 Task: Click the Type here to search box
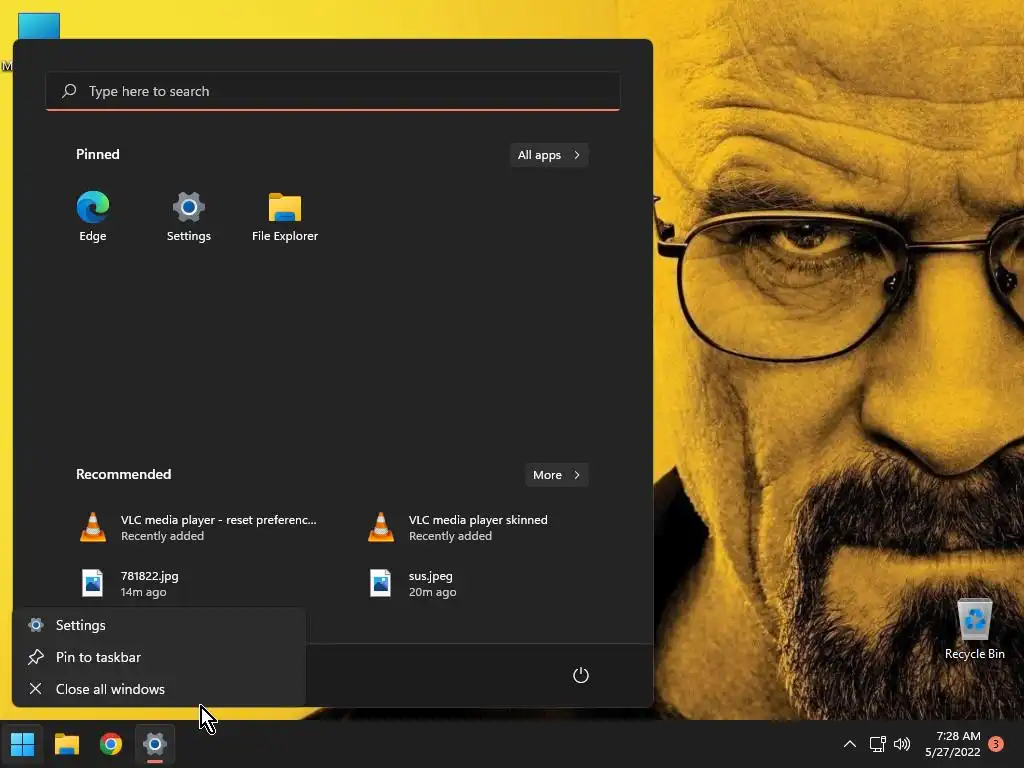332,91
